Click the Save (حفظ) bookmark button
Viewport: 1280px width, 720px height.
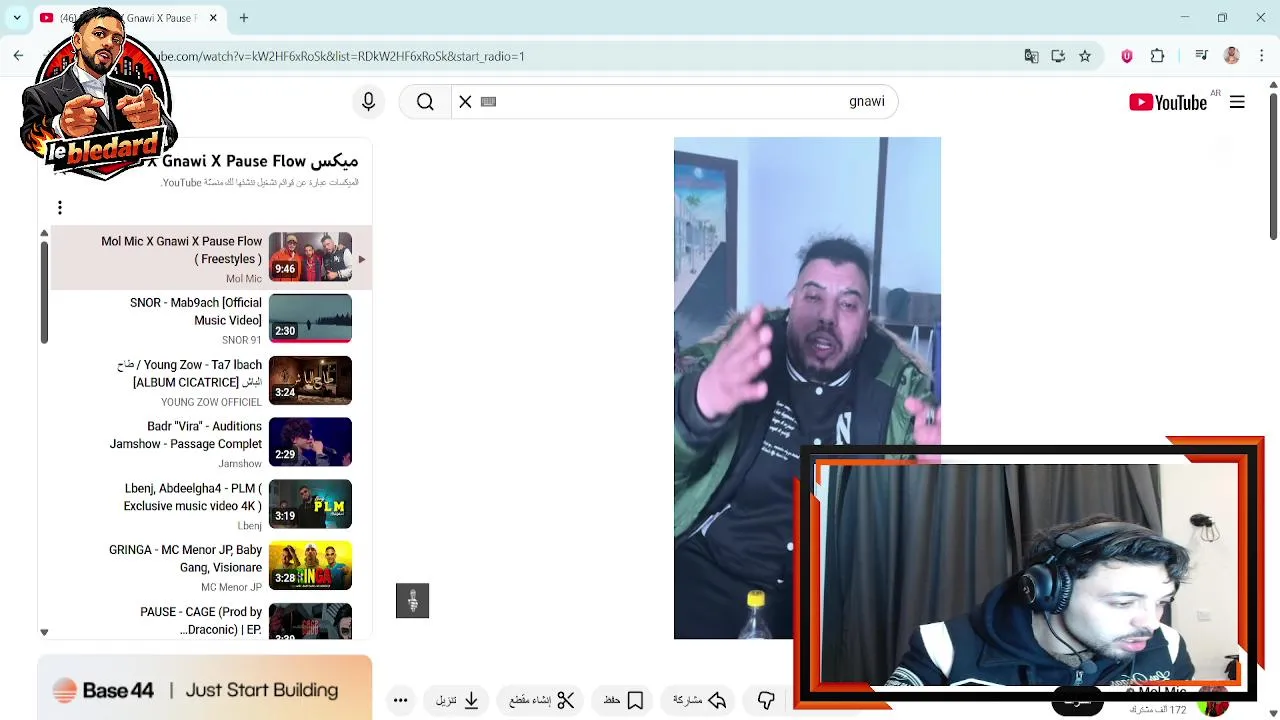tap(624, 700)
